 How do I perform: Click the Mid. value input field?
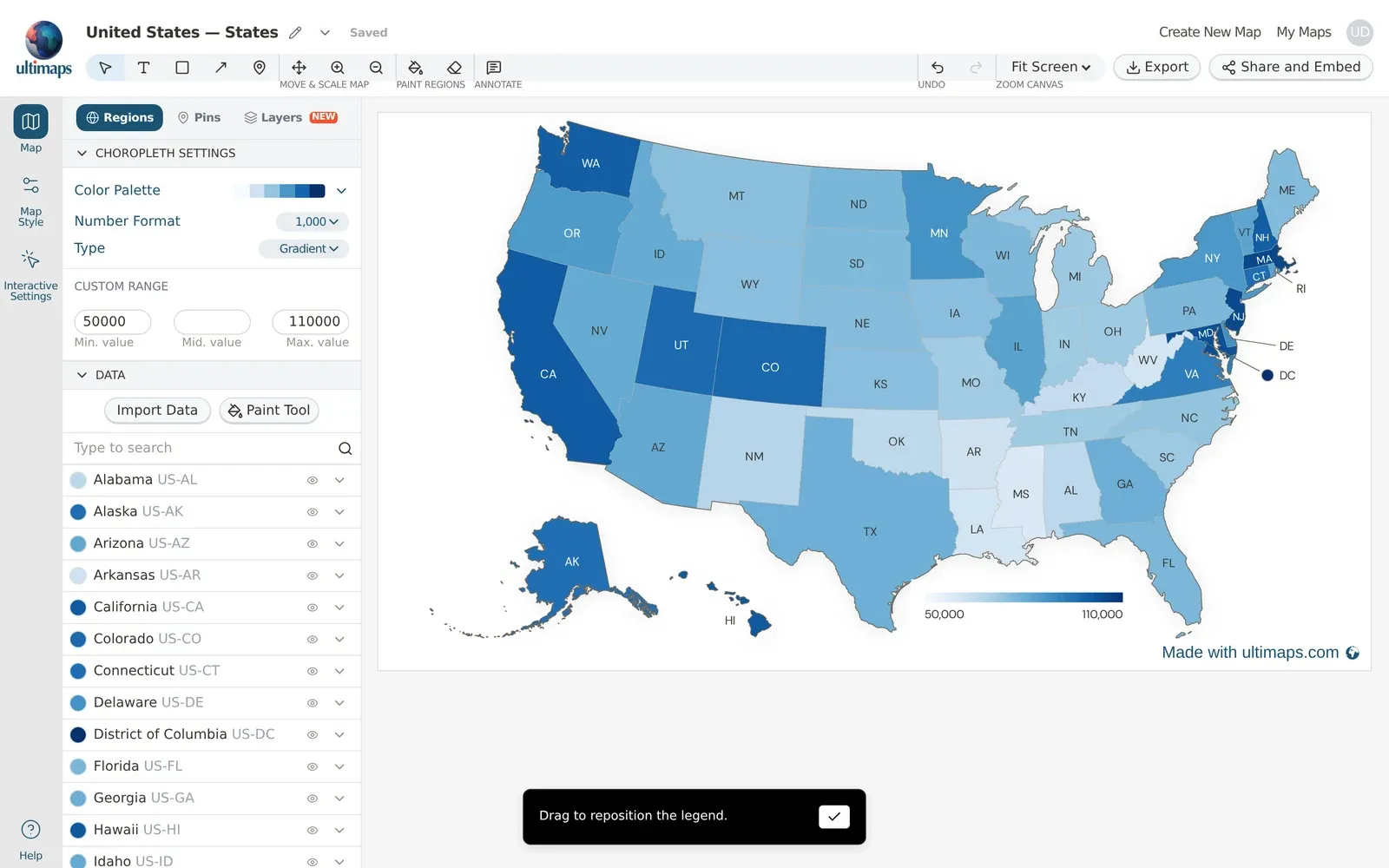tap(212, 322)
